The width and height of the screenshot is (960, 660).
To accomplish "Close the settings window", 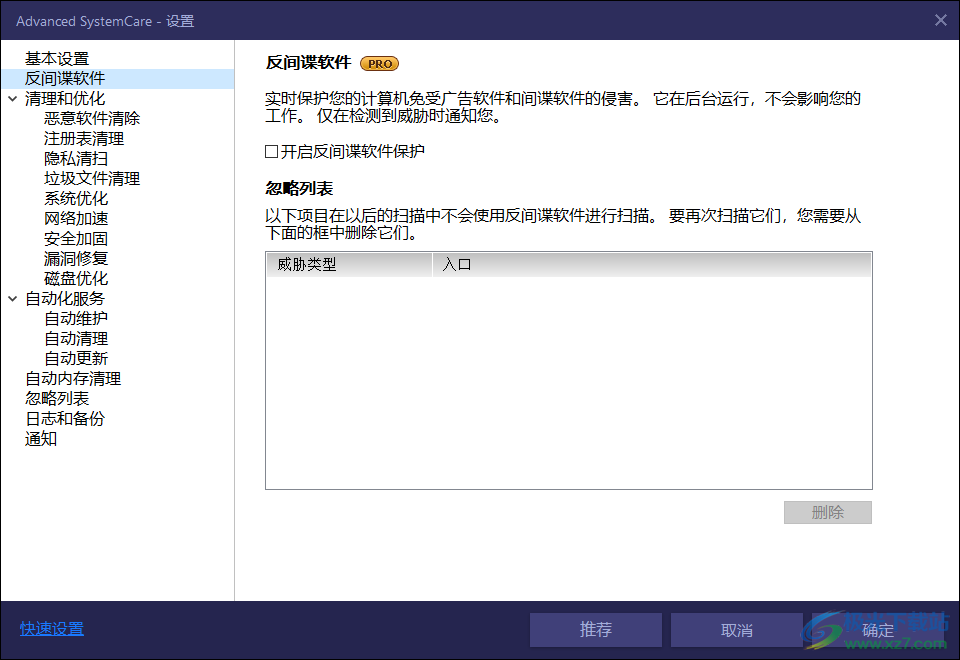I will click(940, 20).
